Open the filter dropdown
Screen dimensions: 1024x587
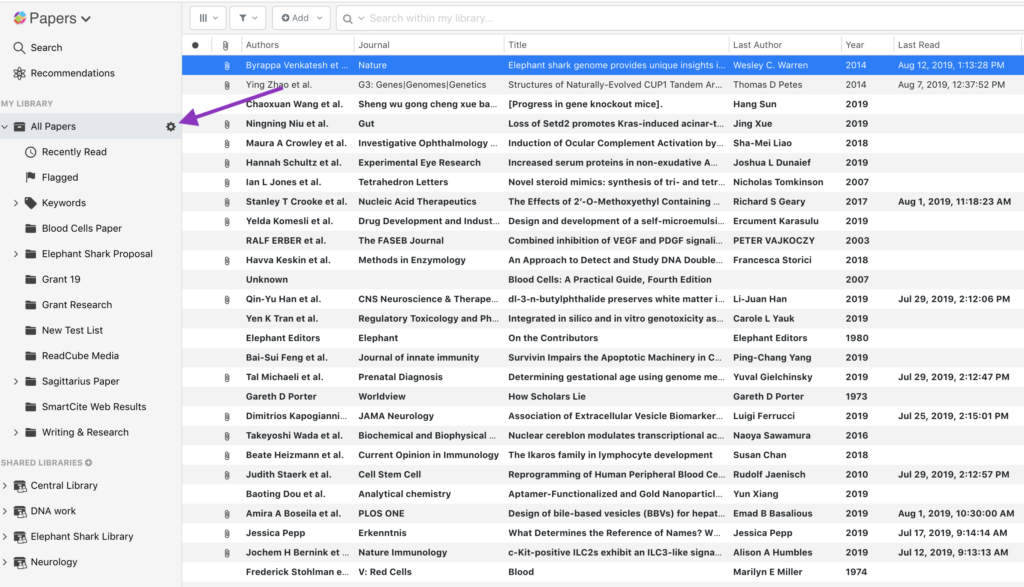tap(247, 18)
